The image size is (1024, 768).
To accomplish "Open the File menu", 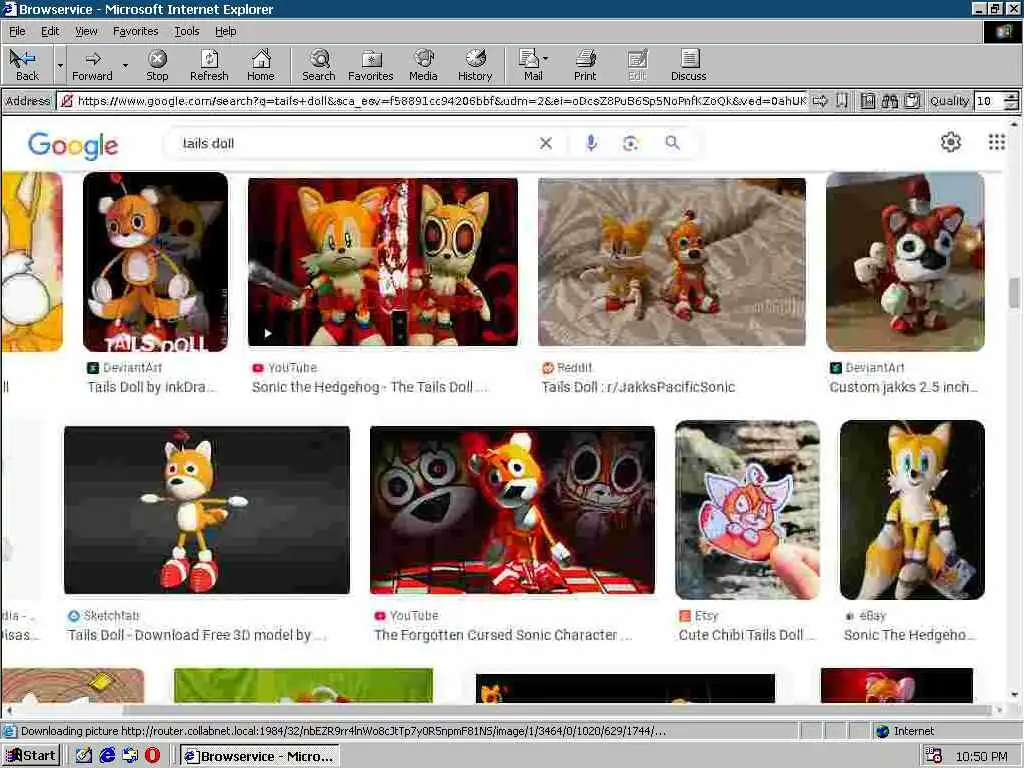I will 17,31.
